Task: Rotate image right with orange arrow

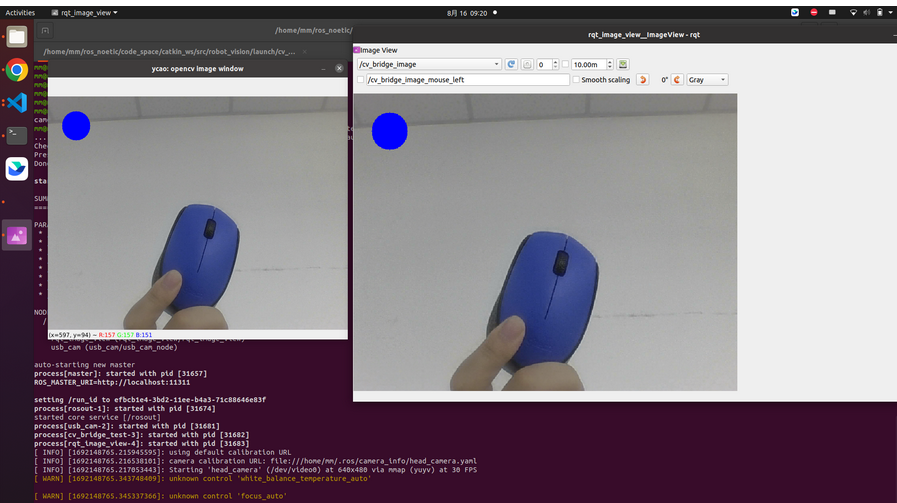Action: [677, 80]
